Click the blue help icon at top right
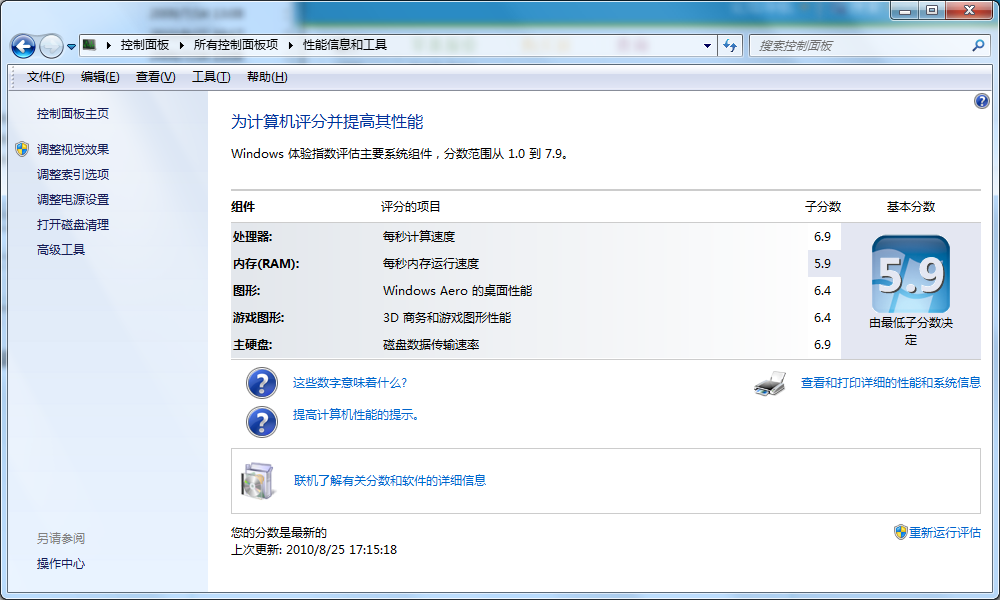The image size is (1000, 600). pos(982,101)
